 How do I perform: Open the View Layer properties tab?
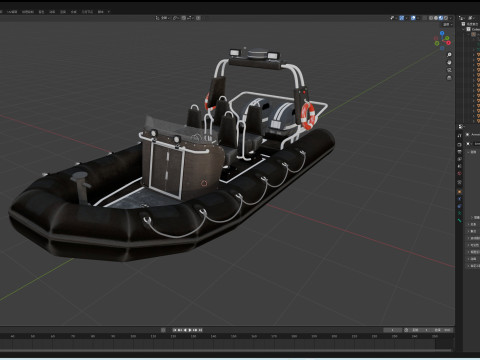click(460, 159)
